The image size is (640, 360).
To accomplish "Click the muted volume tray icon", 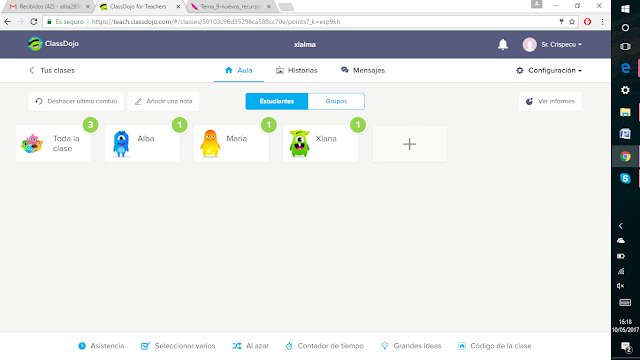I will (621, 286).
